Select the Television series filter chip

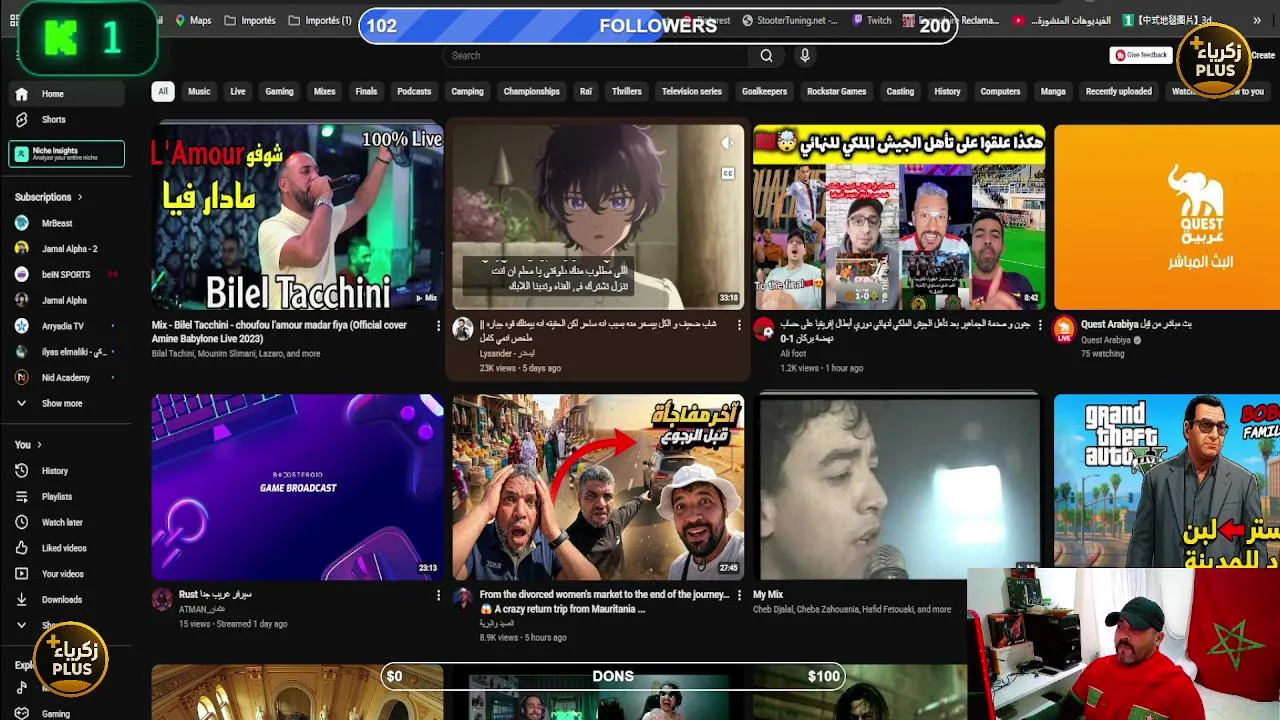(x=691, y=92)
